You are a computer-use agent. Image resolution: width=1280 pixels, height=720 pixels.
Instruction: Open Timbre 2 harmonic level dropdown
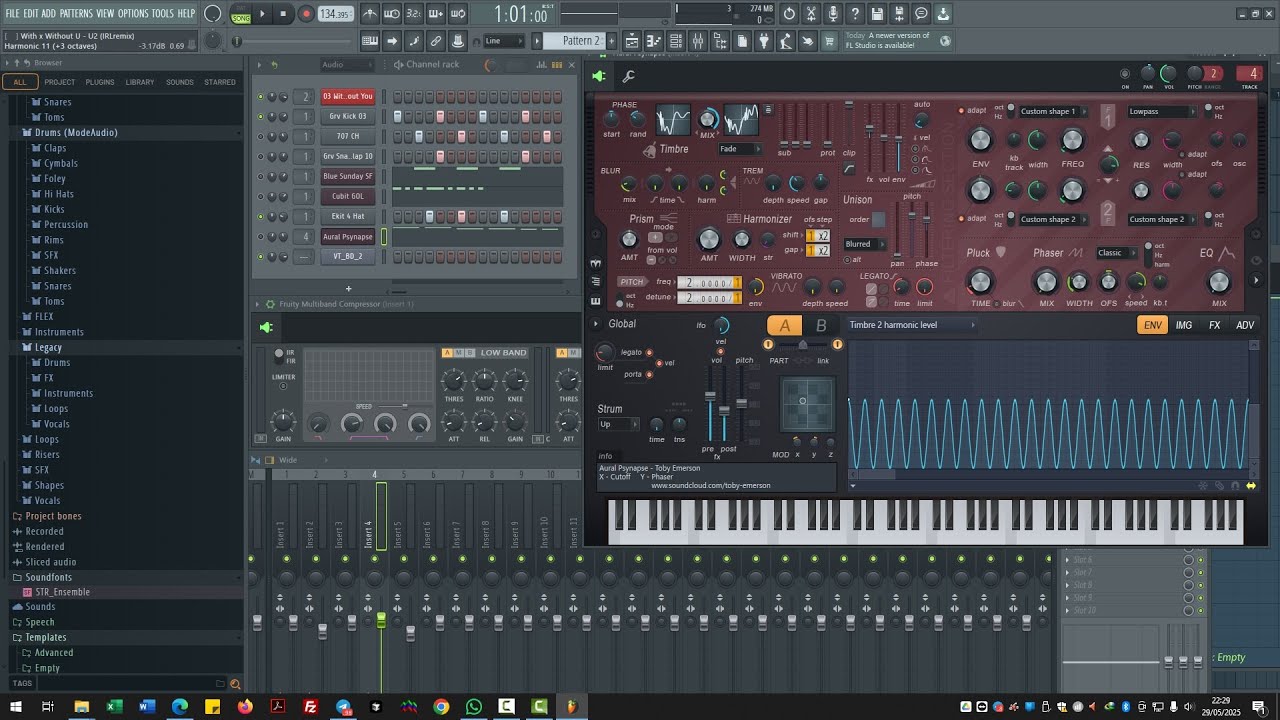pyautogui.click(x=912, y=325)
